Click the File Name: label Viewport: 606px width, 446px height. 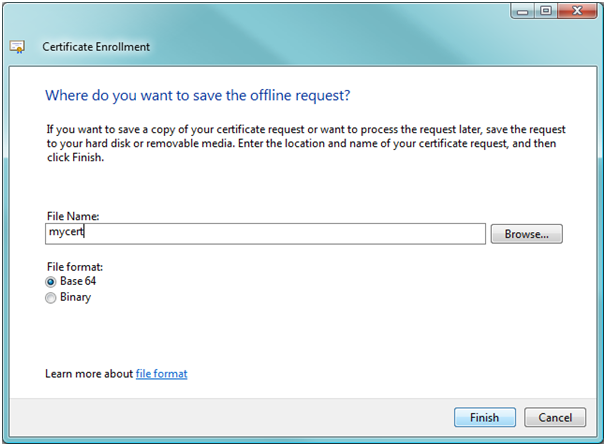click(x=73, y=216)
